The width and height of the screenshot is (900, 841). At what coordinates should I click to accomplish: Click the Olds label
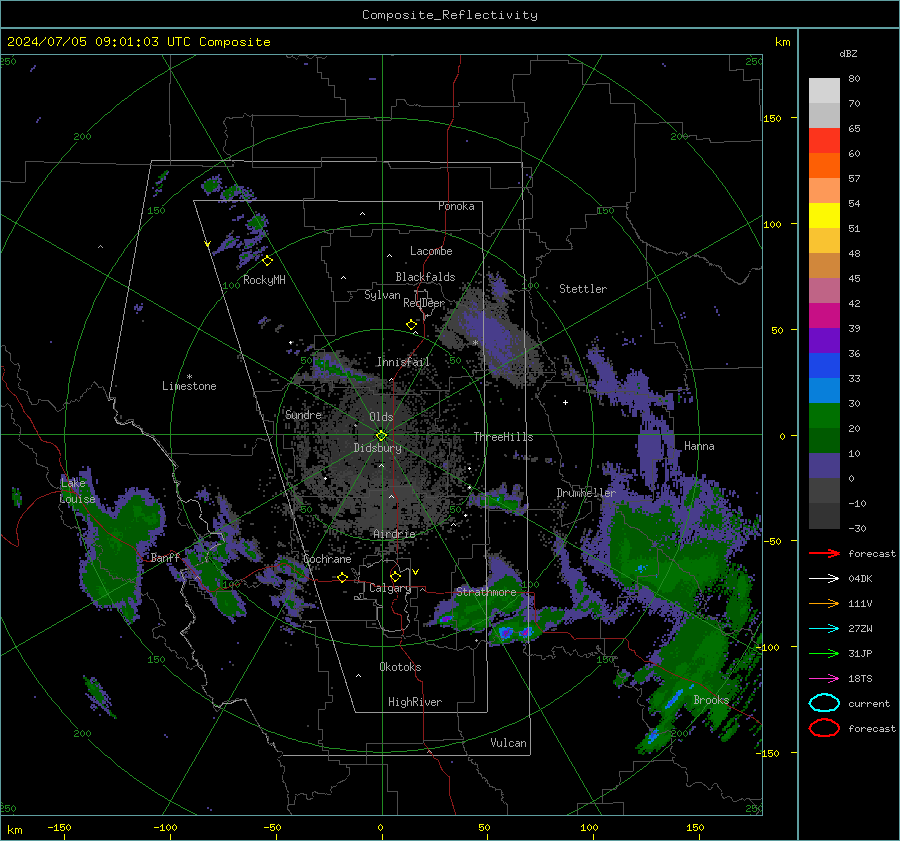coord(381,417)
